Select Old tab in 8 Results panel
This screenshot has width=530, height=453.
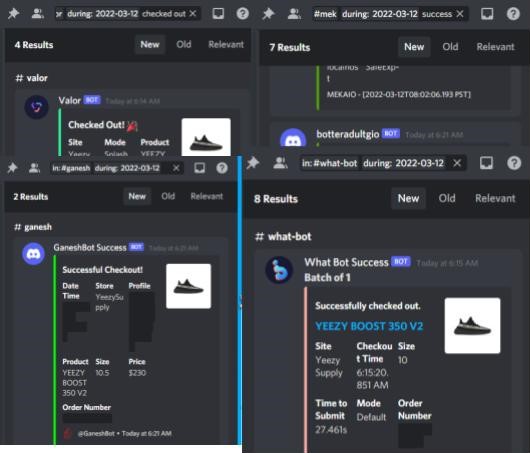coord(447,198)
